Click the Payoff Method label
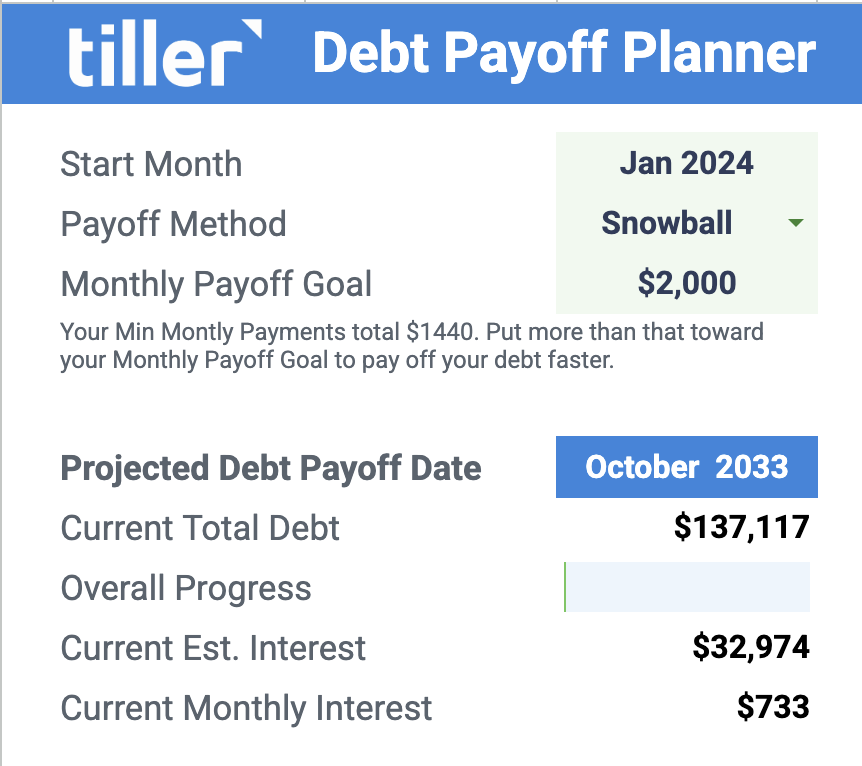 [173, 224]
